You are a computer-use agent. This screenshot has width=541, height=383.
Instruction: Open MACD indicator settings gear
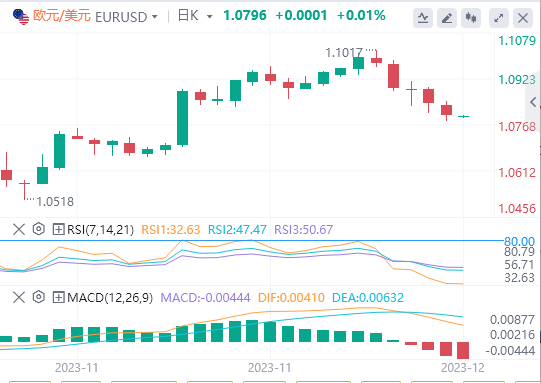(39, 297)
